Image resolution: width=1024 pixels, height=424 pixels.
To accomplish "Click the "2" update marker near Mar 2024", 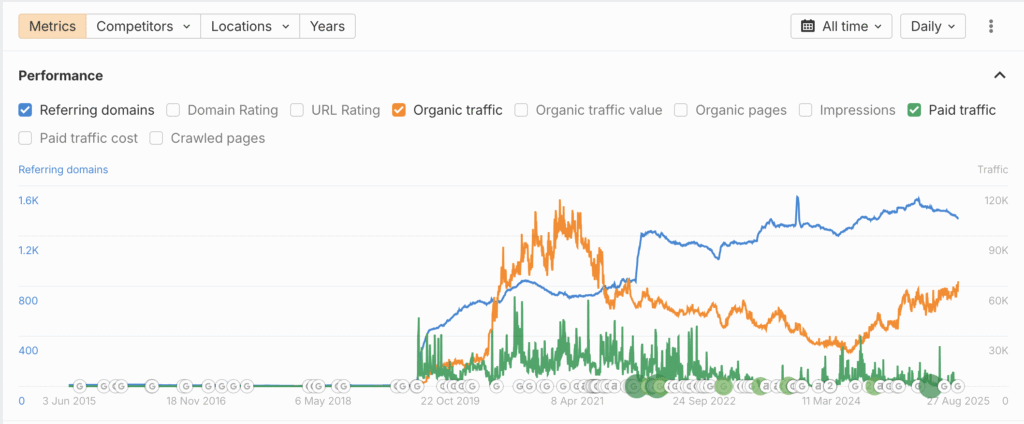I will point(829,386).
